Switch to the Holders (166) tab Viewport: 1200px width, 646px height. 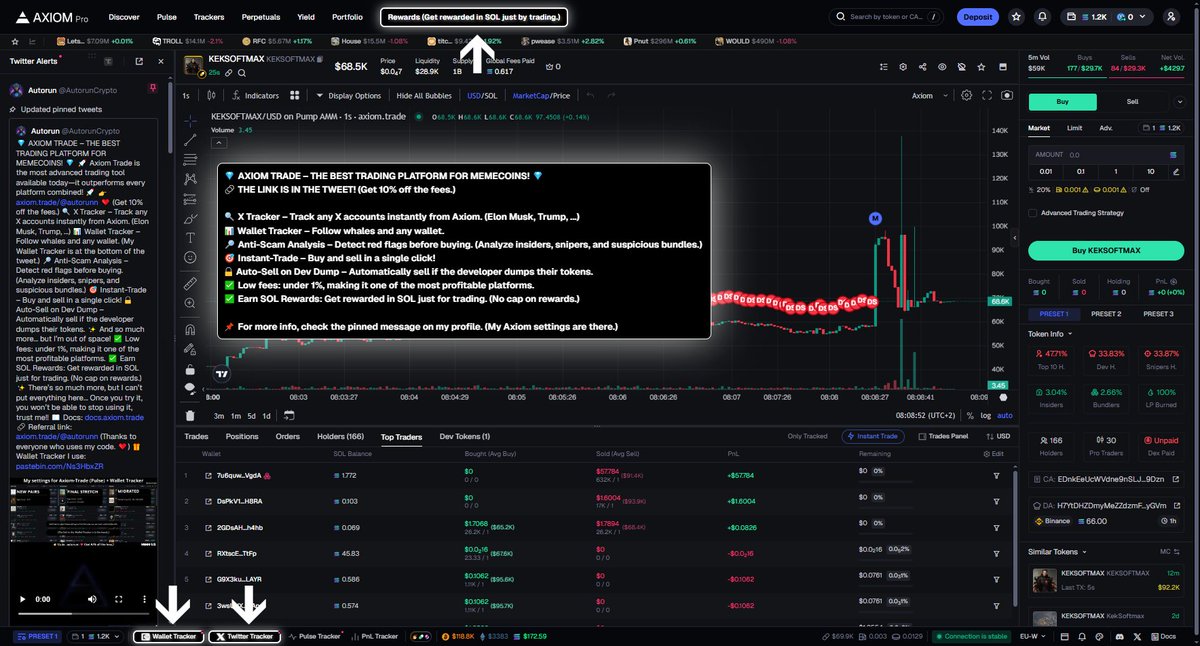point(341,437)
